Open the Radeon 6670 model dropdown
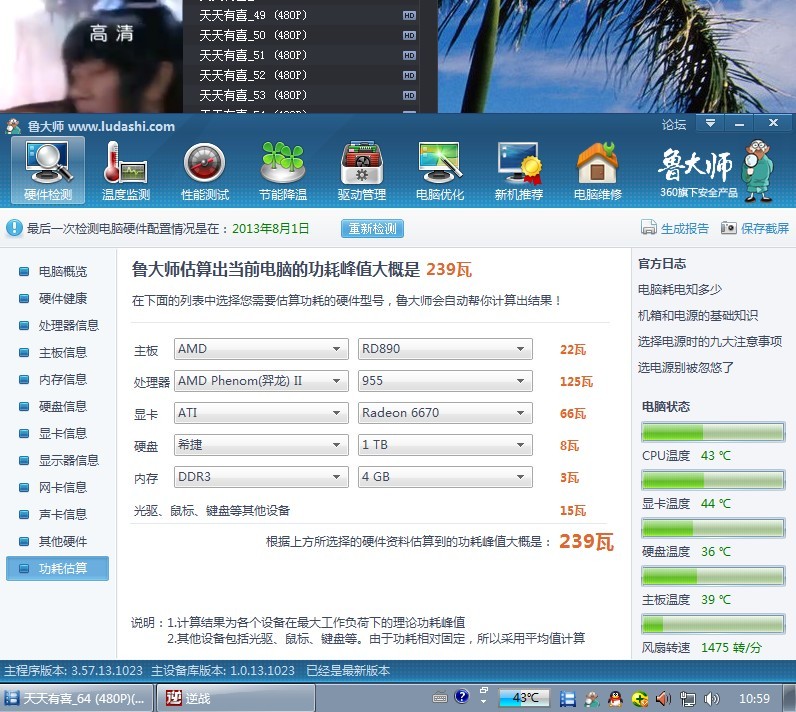Screen dimensions: 796x712 coord(445,413)
